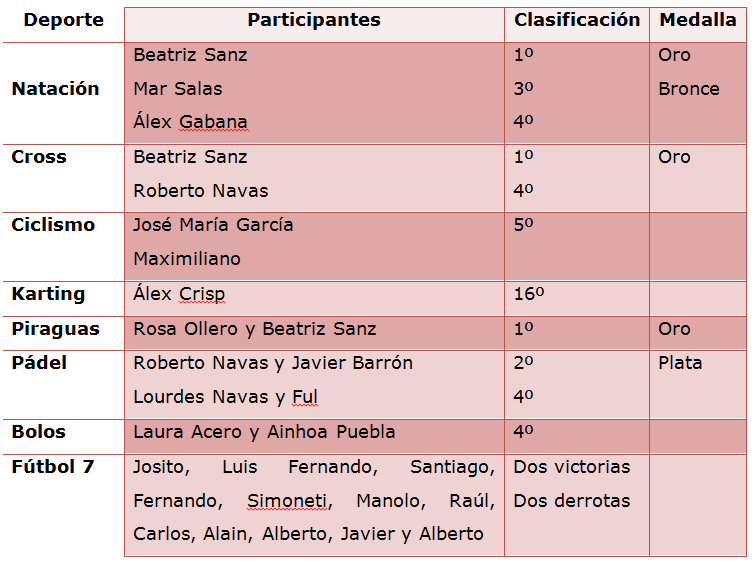Viewport: 755px width, 563px height.
Task: Click the Fútbol 7 sport cell
Action: (x=52, y=466)
